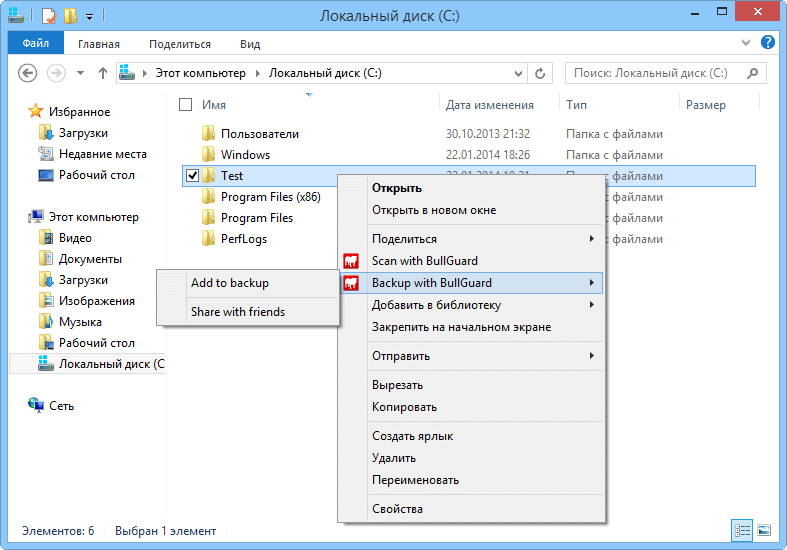The height and width of the screenshot is (550, 787).
Task: Switch to the Главная ribbon tab
Action: (99, 44)
